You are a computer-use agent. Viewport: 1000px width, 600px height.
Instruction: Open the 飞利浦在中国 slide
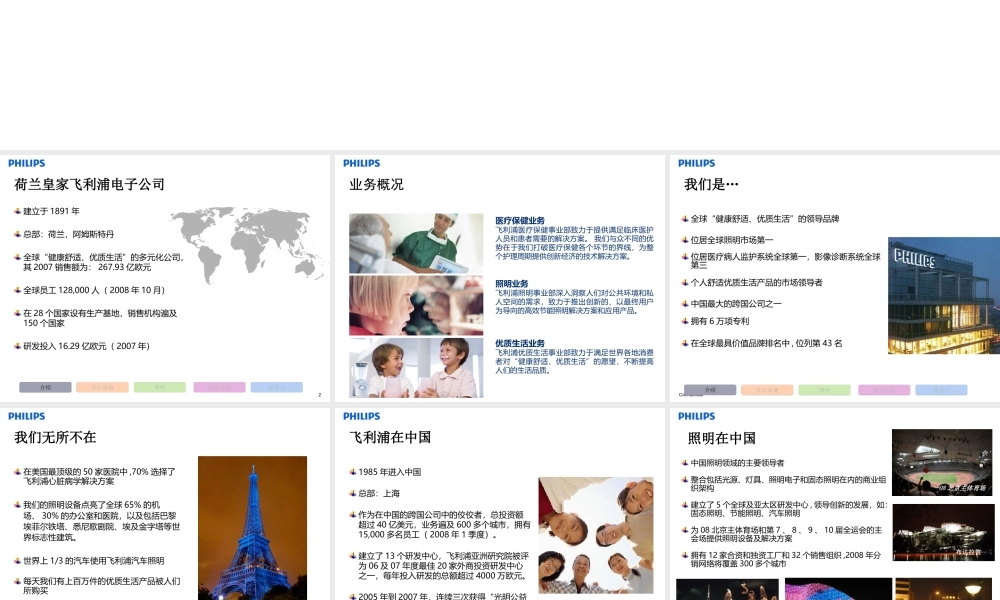[x=499, y=504]
